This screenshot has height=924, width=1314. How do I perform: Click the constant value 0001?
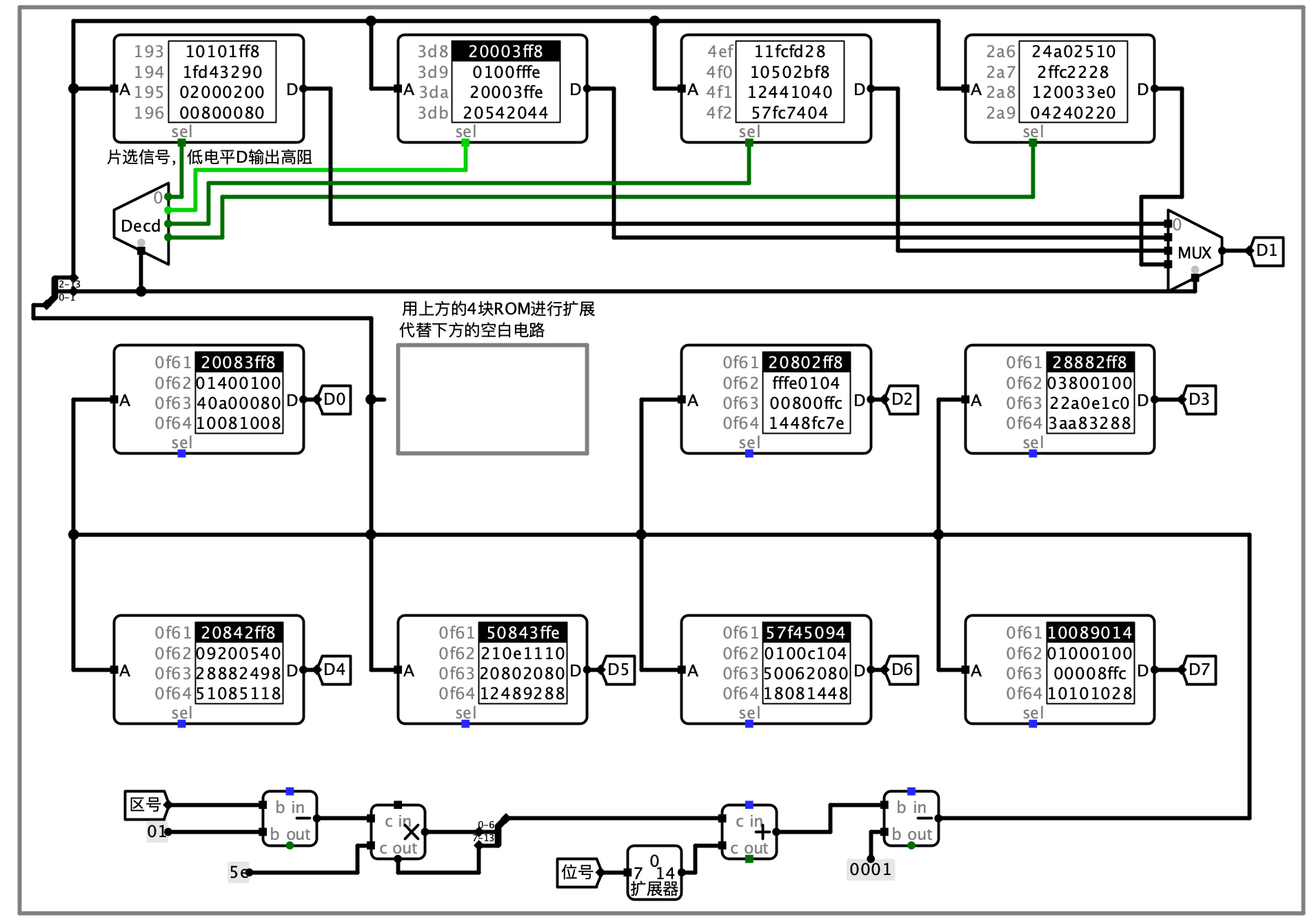click(871, 870)
